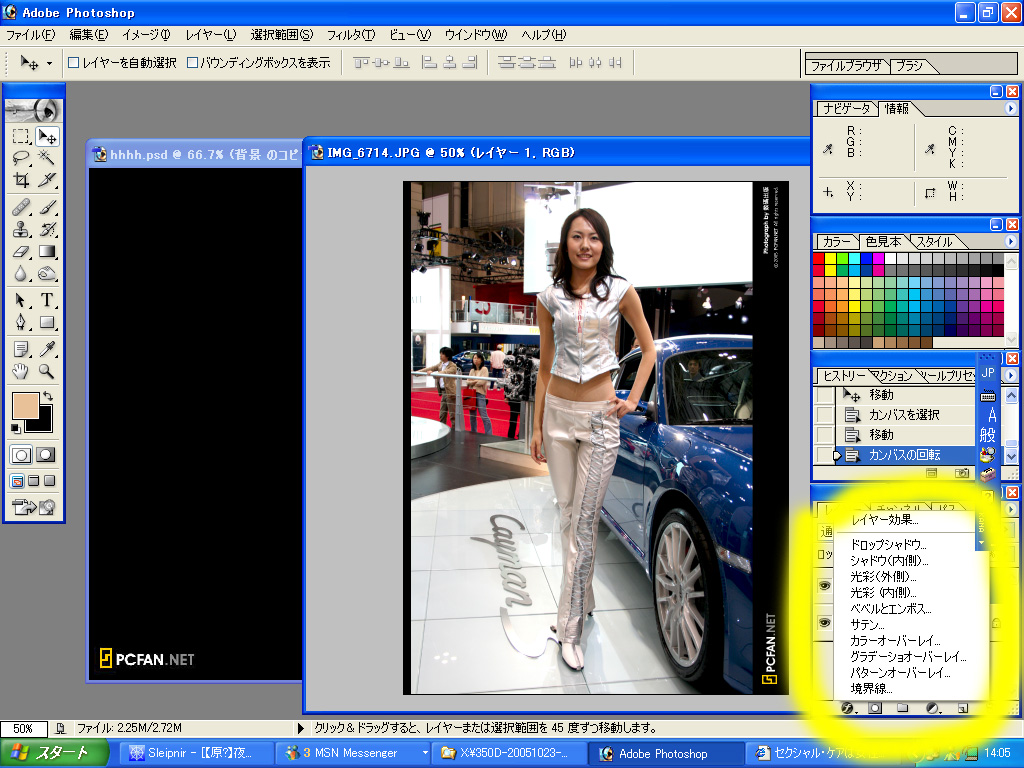This screenshot has height=768, width=1024.
Task: Click the foreground color swatch
Action: pos(24,405)
